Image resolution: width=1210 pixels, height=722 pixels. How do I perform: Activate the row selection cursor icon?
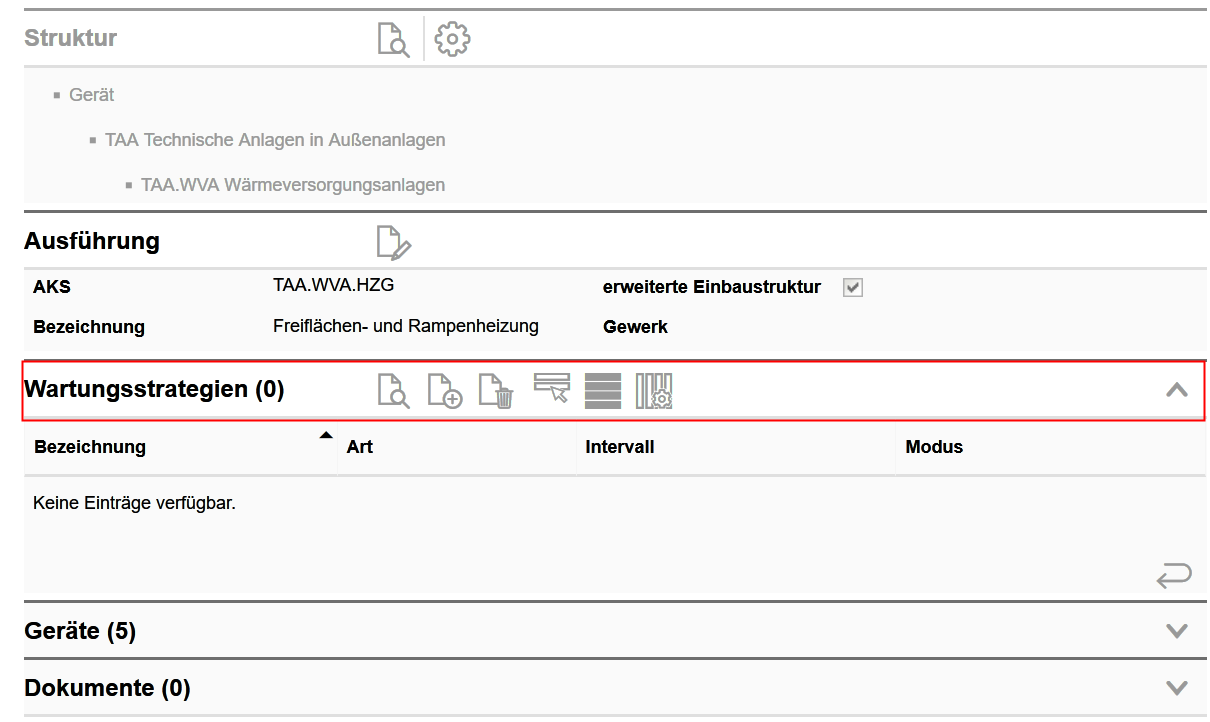coord(551,391)
